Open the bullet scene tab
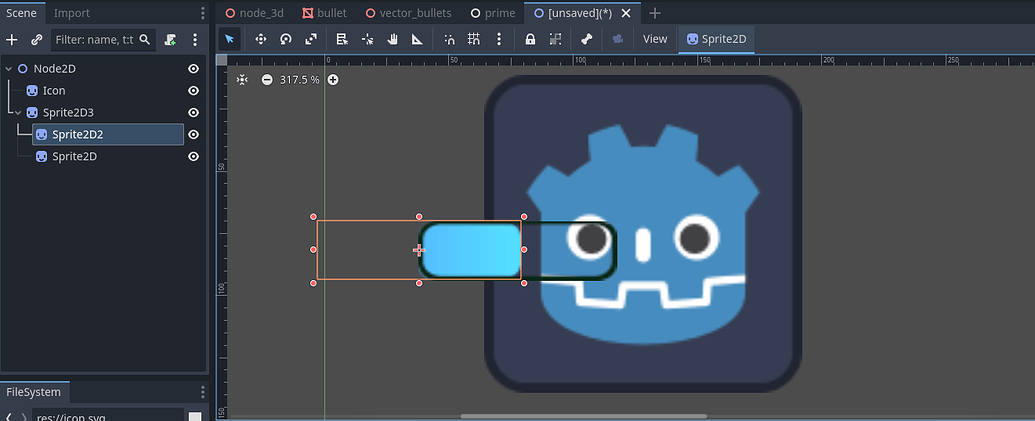The image size is (1035, 421). 325,13
